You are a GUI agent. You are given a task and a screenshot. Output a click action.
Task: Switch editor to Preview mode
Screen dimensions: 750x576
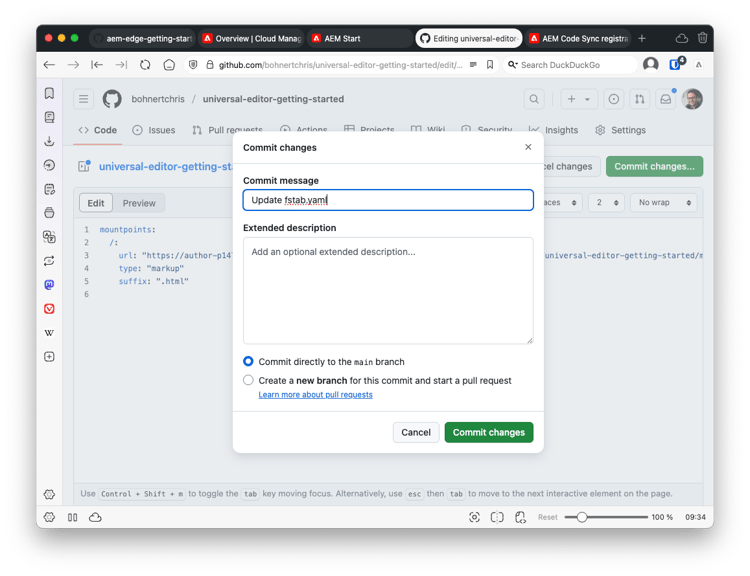[139, 203]
